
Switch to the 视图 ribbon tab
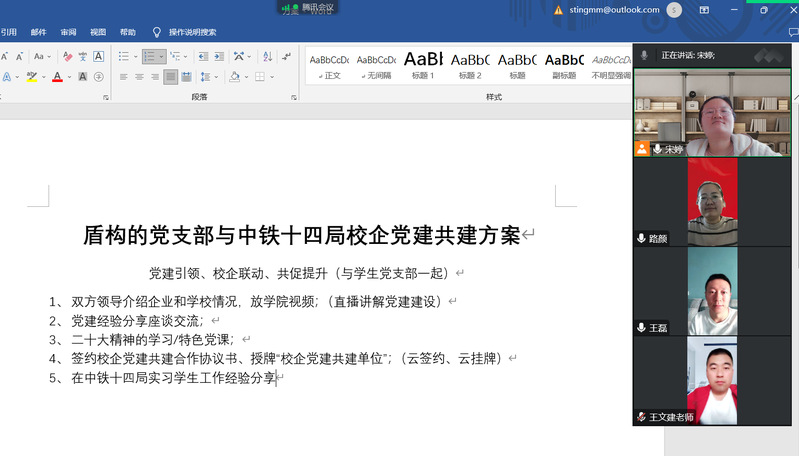pos(98,32)
